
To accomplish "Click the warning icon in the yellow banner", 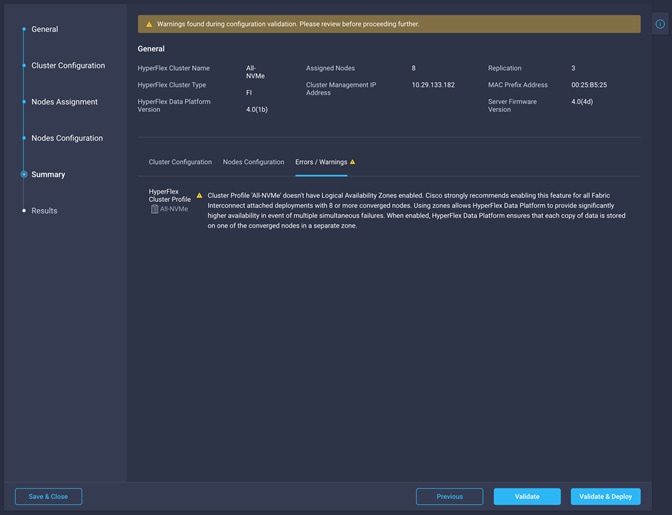I will point(149,24).
